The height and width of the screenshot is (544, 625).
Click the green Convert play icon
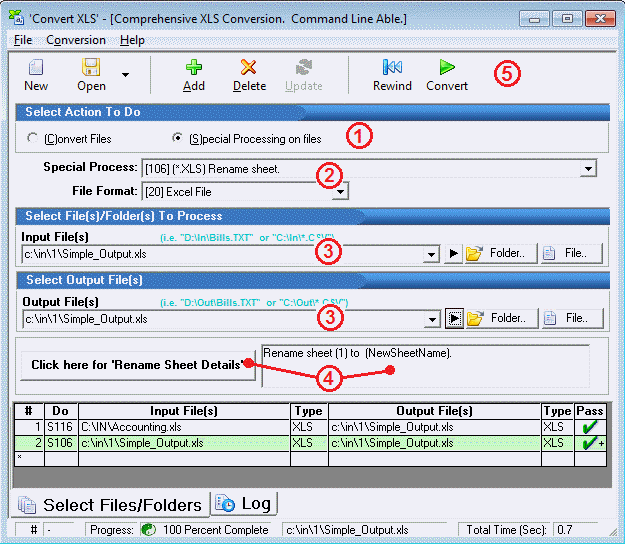pos(447,68)
